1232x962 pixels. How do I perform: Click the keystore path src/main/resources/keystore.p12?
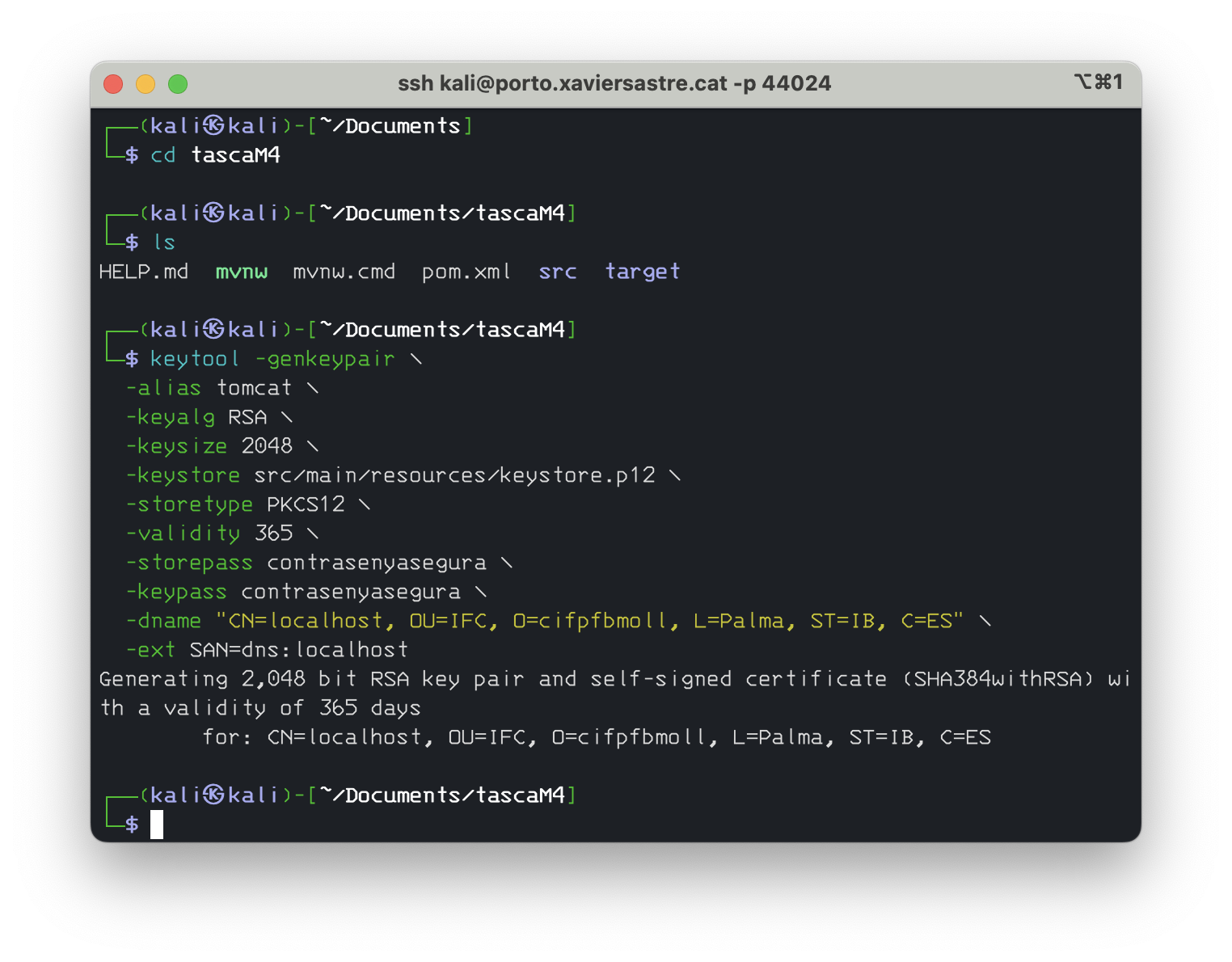(x=454, y=475)
